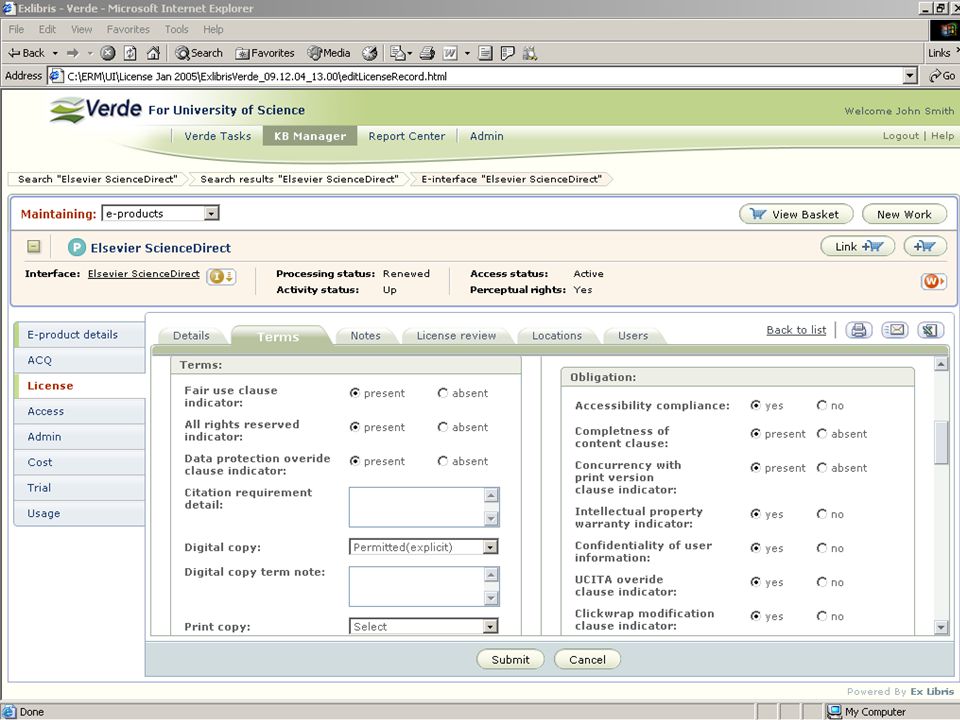Set Clickwrap modification clause to yes

(x=756, y=616)
